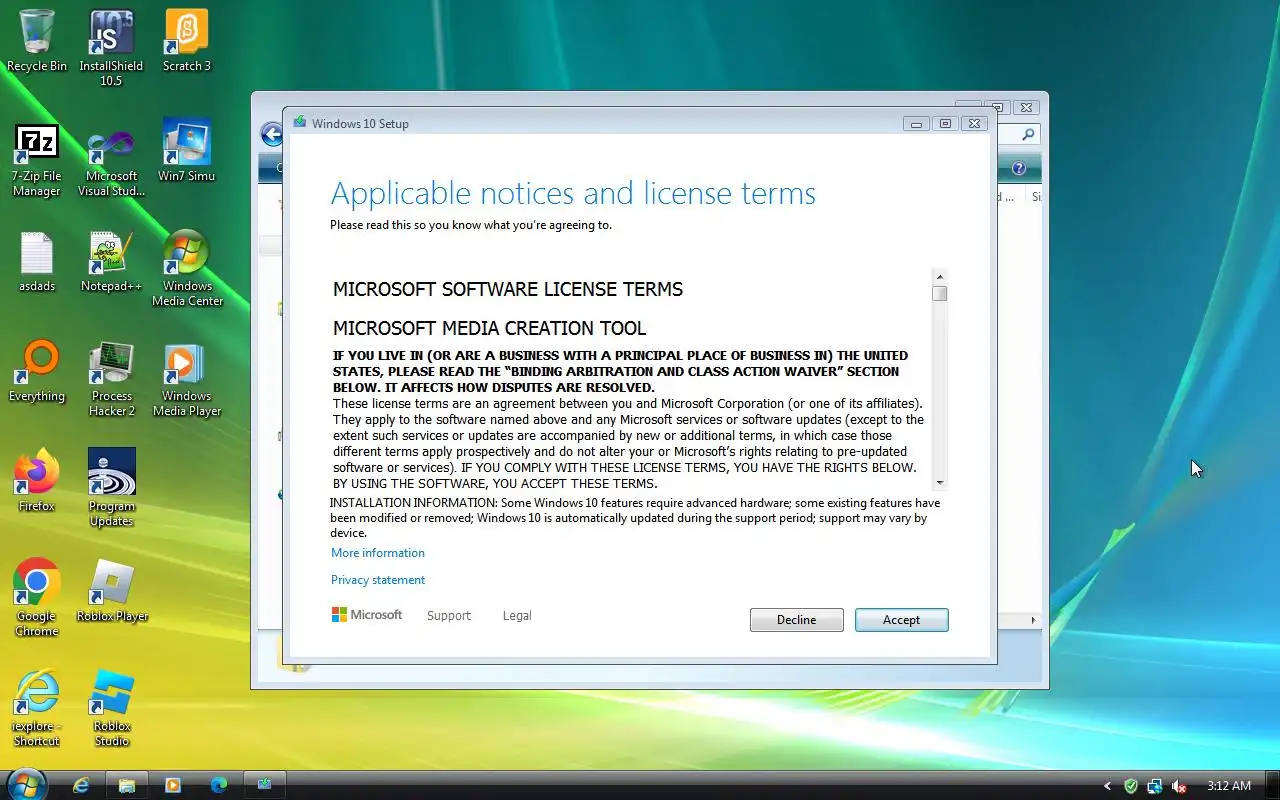Close the Windows 10 Setup window
Viewport: 1280px width, 800px height.
(975, 124)
